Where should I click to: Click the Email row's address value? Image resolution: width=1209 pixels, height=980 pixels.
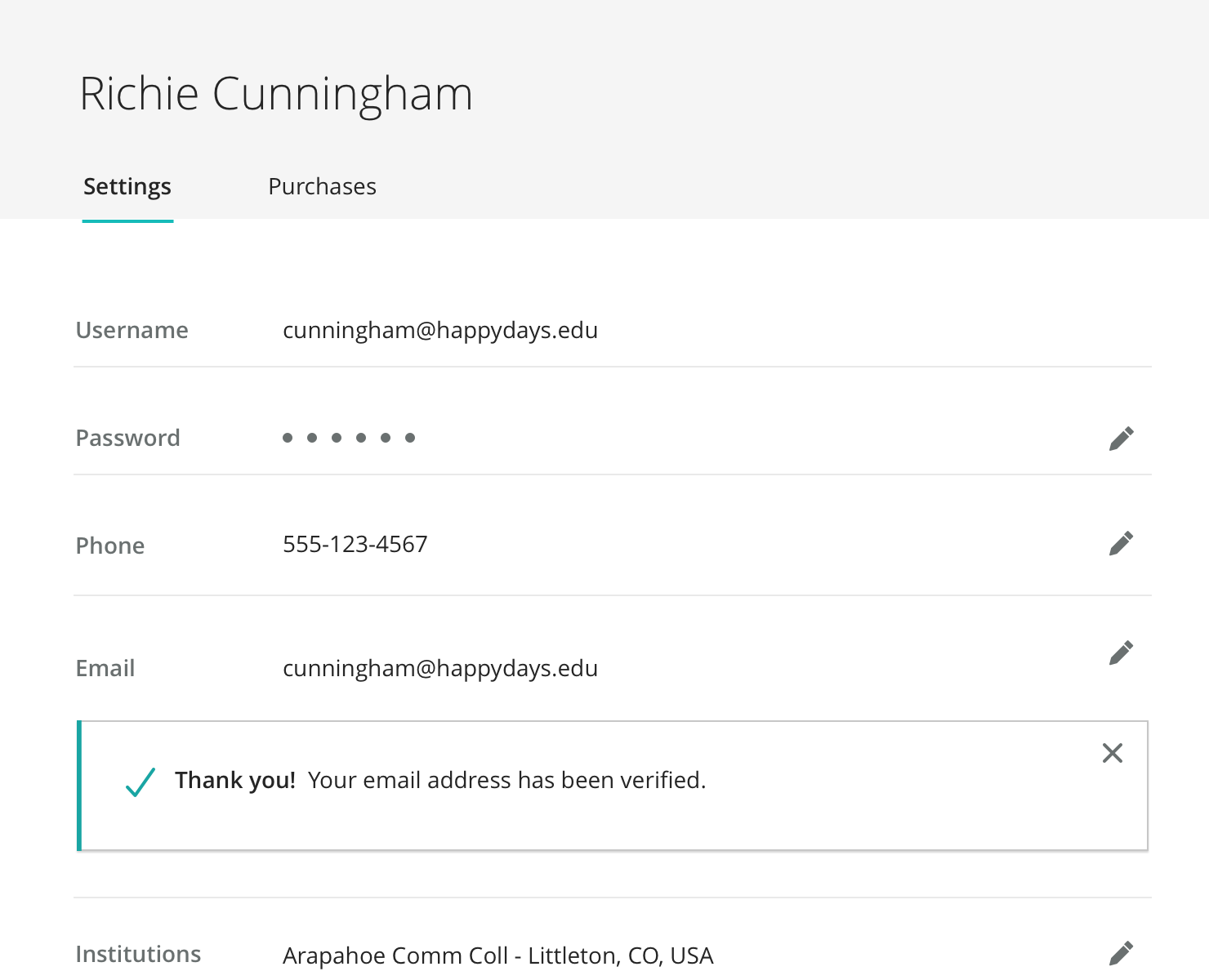[439, 669]
